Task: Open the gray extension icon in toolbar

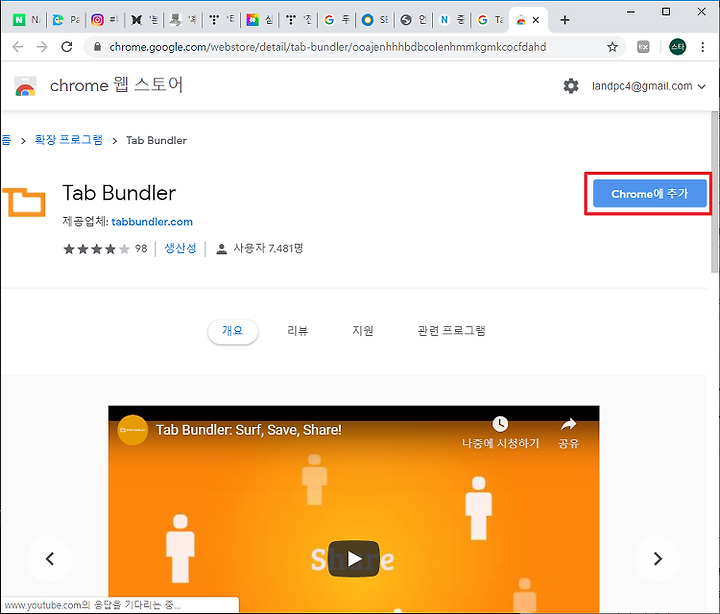Action: 643,47
